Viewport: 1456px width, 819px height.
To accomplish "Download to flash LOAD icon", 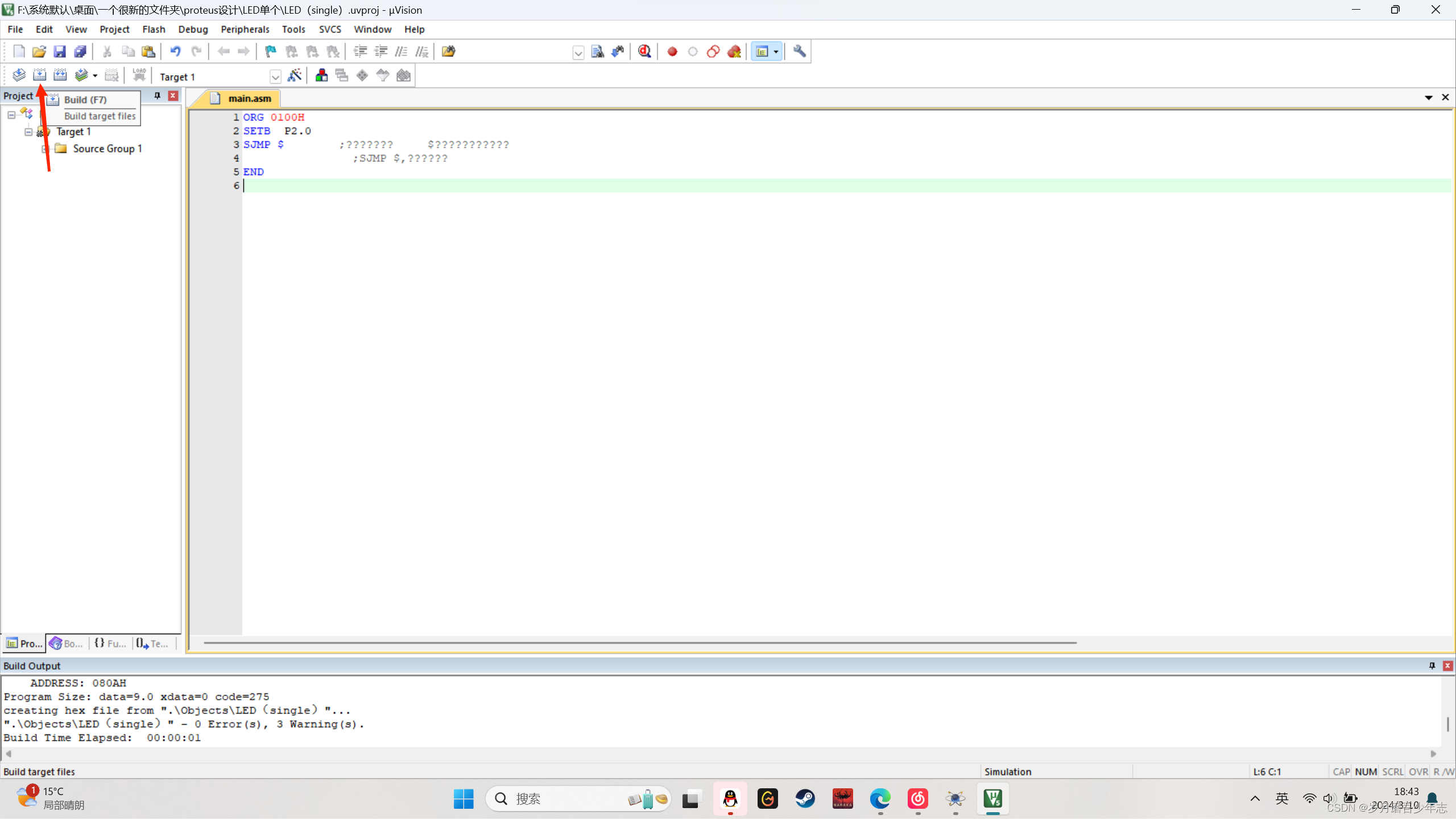I will tap(139, 75).
